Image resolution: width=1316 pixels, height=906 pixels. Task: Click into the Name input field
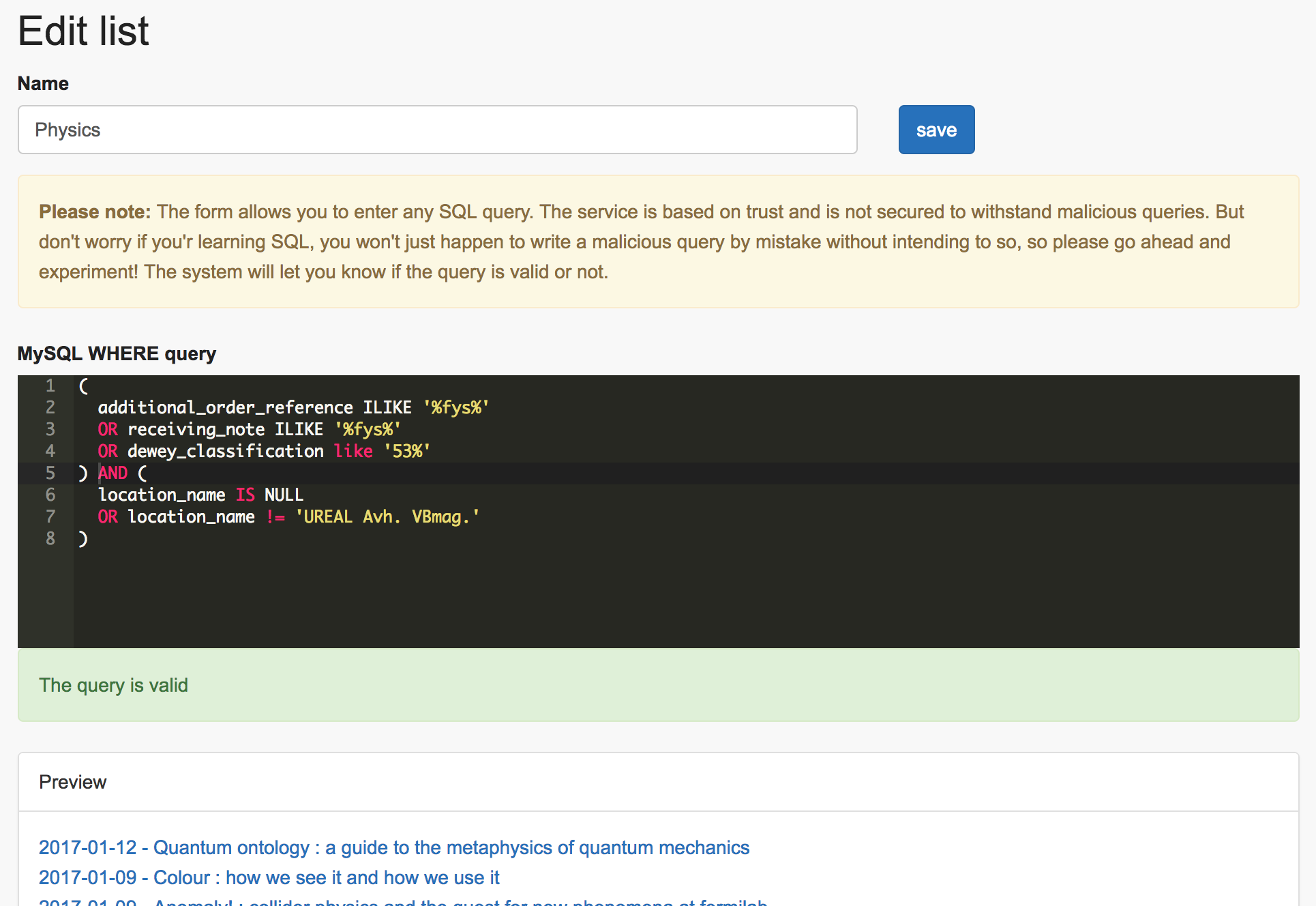[x=436, y=130]
